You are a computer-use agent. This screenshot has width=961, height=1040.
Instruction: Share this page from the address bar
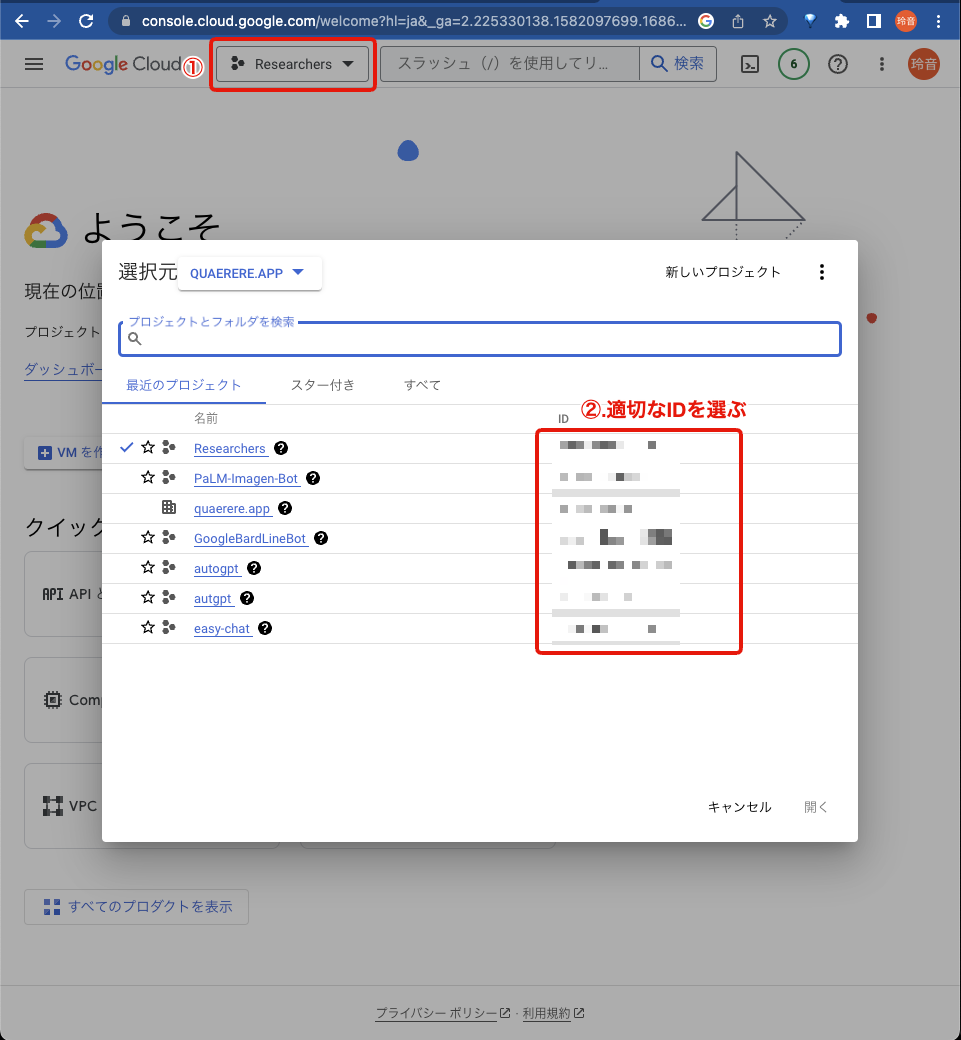point(738,21)
